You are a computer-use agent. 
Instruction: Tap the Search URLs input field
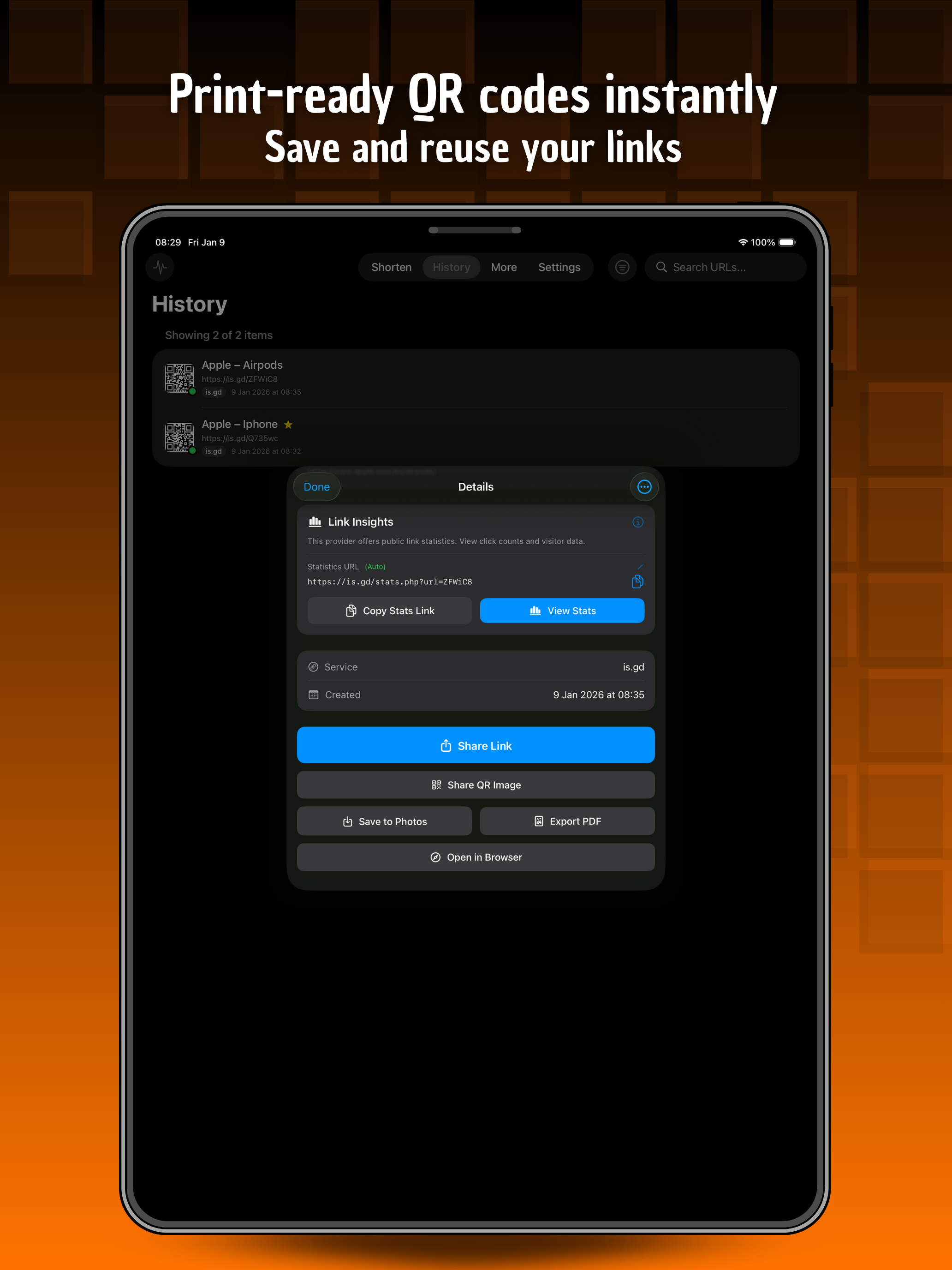(x=726, y=267)
